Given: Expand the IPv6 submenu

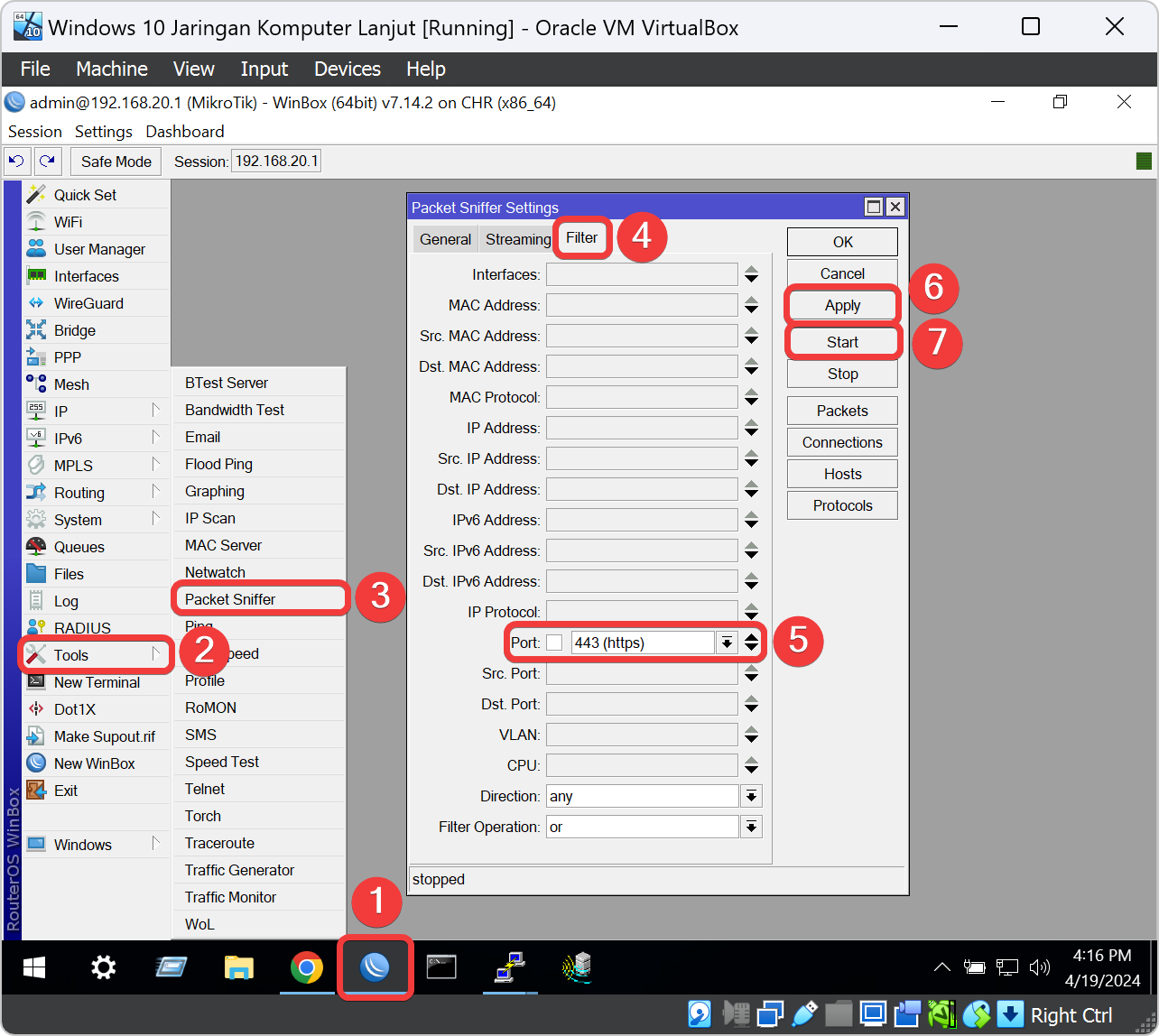Looking at the screenshot, I should point(155,437).
